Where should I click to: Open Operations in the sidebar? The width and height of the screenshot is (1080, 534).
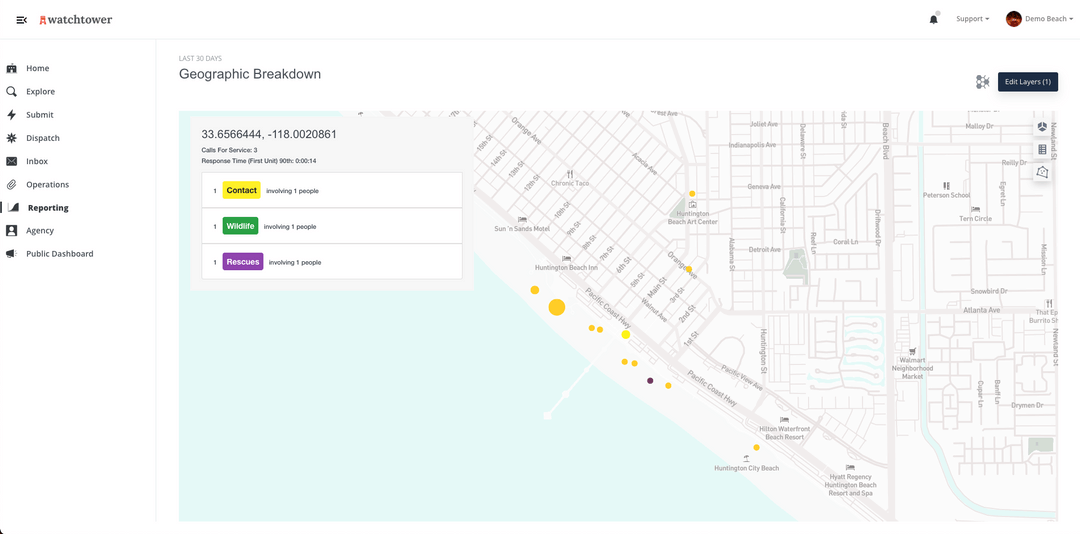point(48,185)
